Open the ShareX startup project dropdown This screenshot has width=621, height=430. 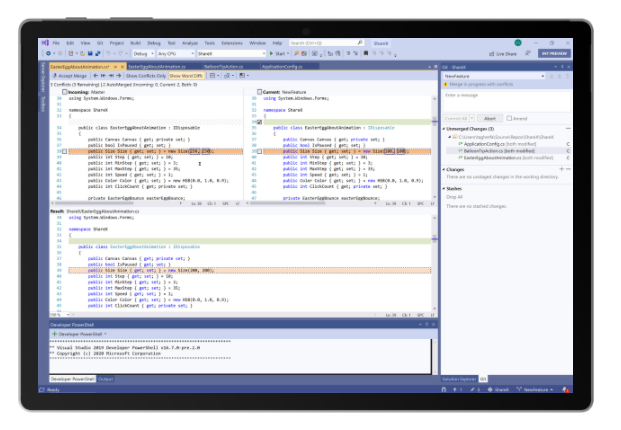coord(231,53)
